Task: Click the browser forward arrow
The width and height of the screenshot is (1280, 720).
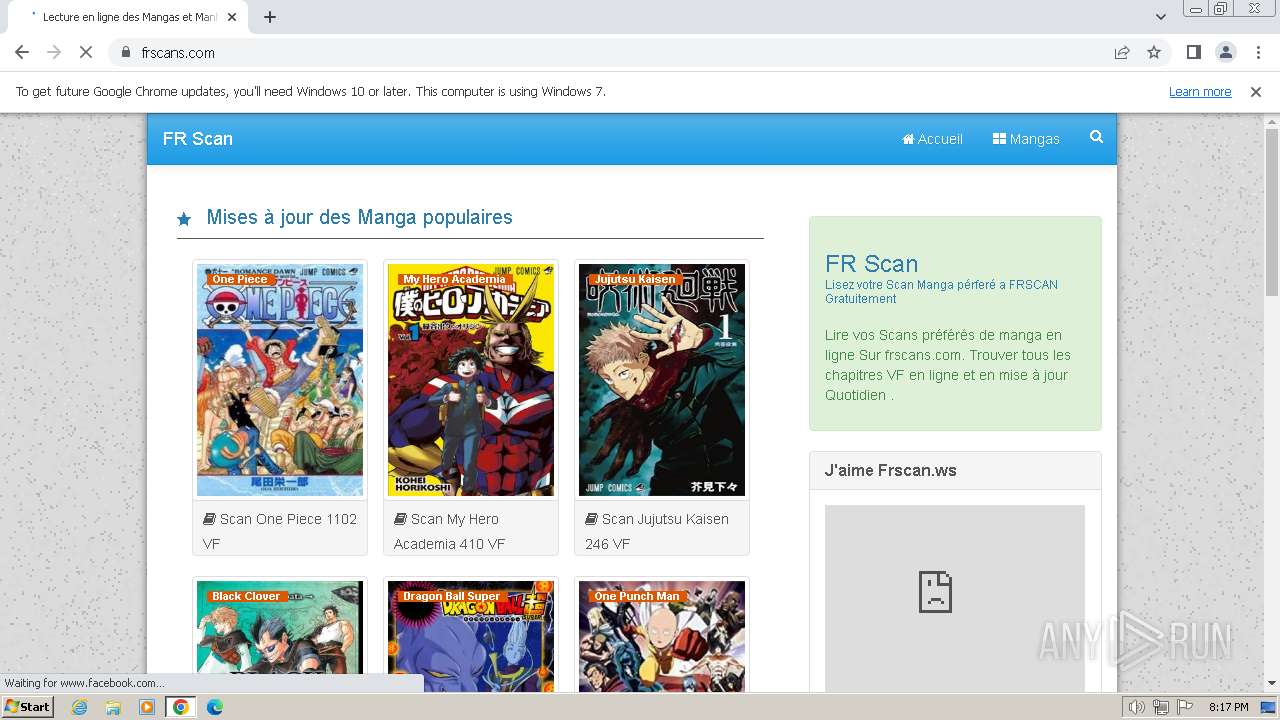Action: (x=54, y=52)
